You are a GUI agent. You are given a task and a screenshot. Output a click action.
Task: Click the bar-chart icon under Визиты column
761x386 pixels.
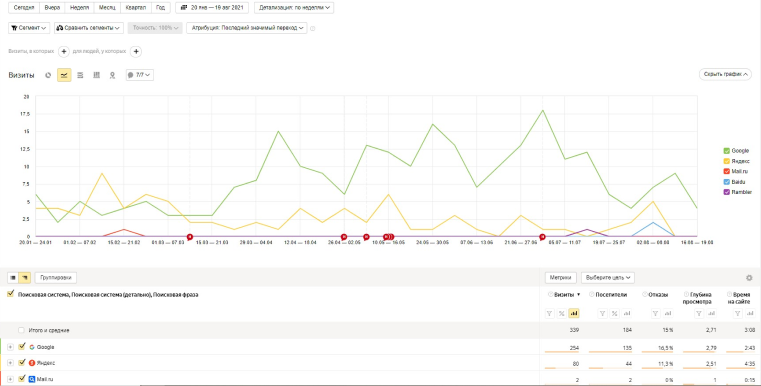pyautogui.click(x=574, y=314)
